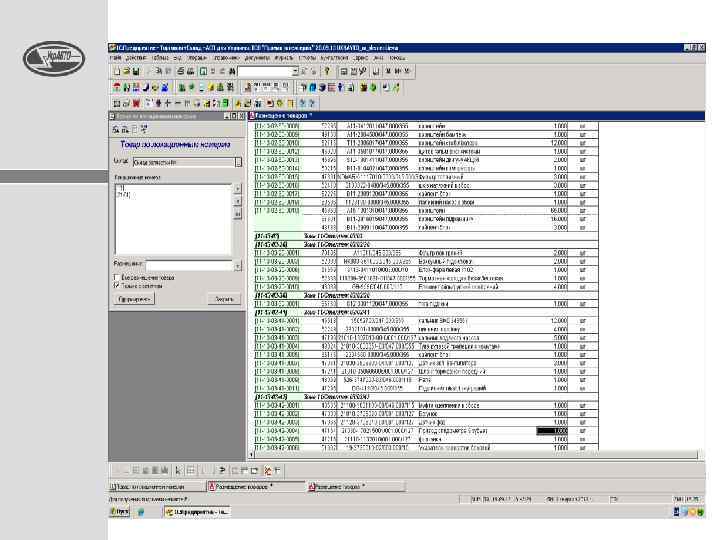Click the plus icon in the third toolbar row
720x540 pixels.
(168, 103)
